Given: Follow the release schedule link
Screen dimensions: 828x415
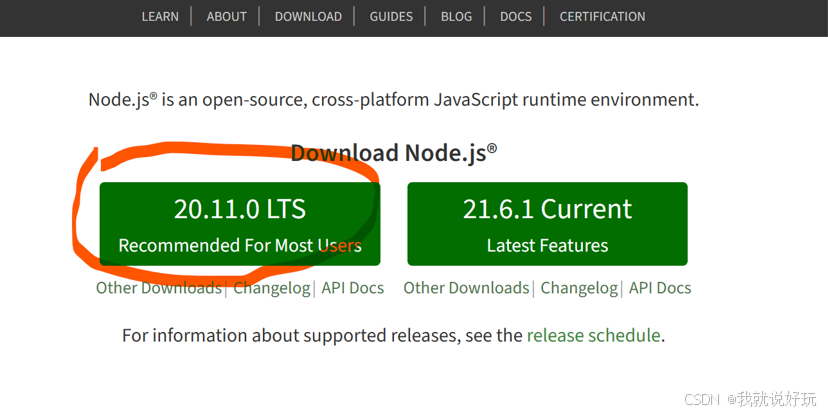Looking at the screenshot, I should pyautogui.click(x=594, y=335).
